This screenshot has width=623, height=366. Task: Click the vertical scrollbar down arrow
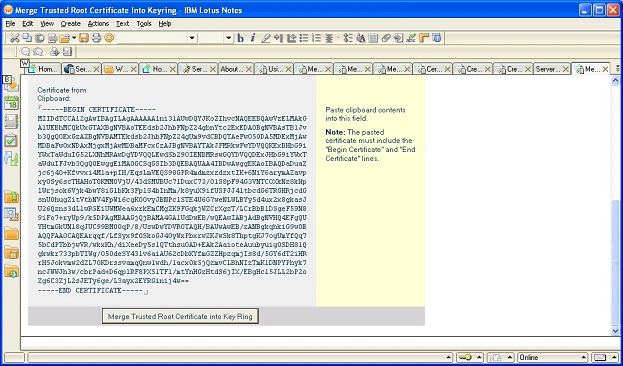(615, 331)
